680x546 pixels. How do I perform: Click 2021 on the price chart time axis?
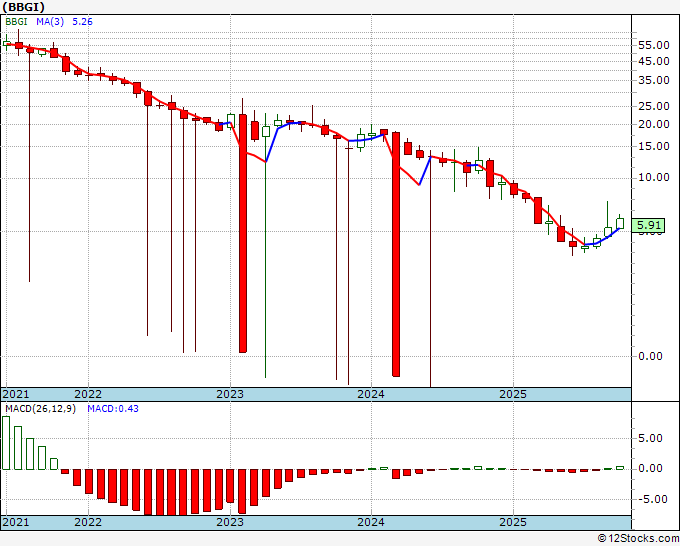[16, 394]
